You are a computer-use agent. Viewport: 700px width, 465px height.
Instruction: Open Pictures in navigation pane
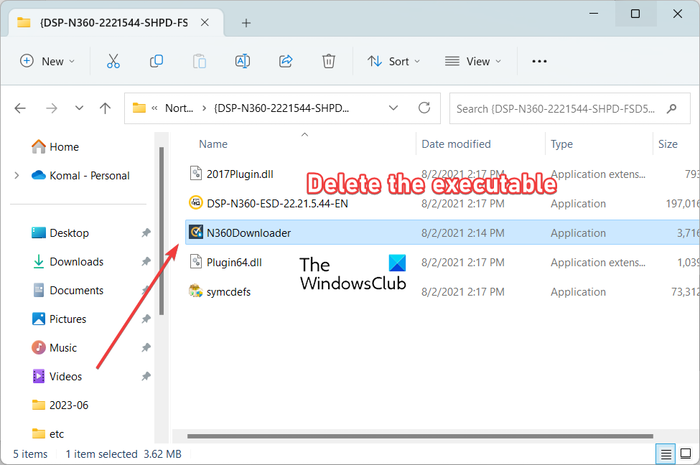click(59, 319)
